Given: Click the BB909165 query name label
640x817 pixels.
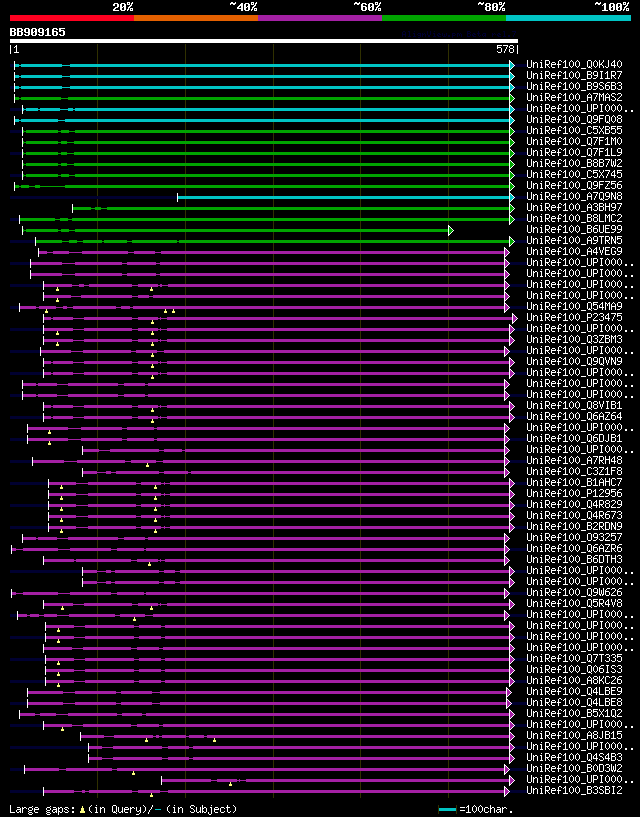Looking at the screenshot, I should (x=38, y=32).
